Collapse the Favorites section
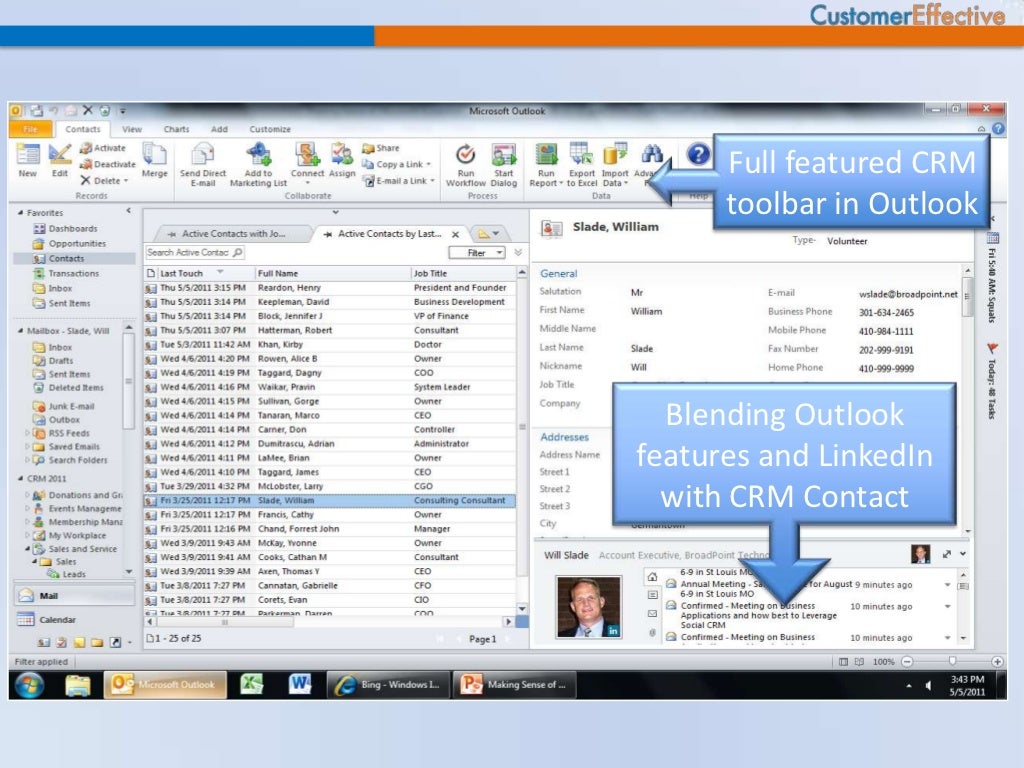 tap(21, 213)
